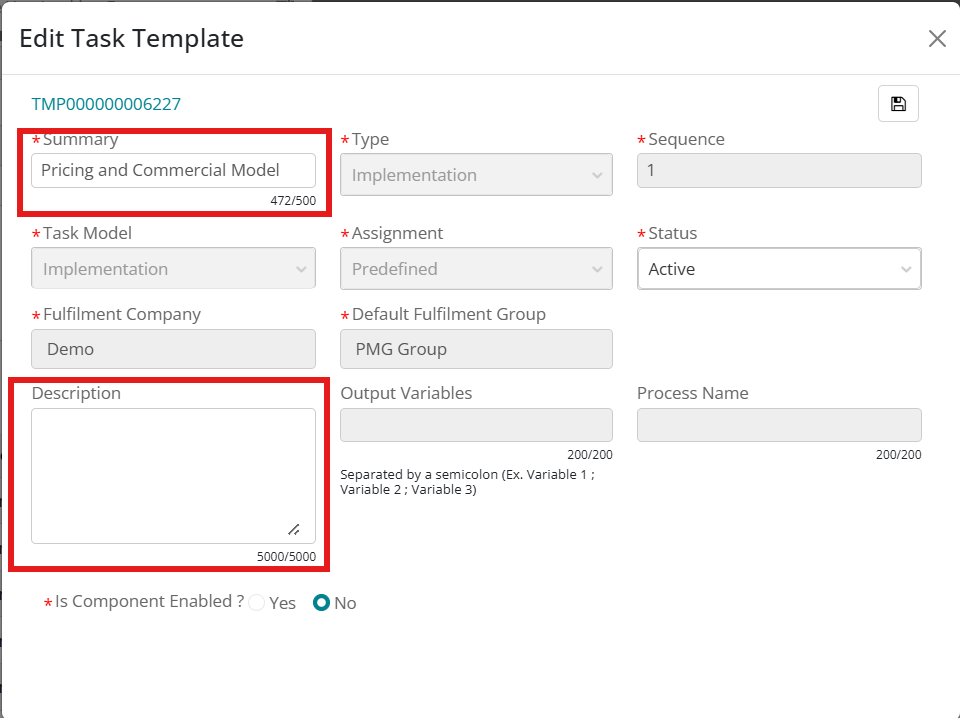This screenshot has height=718, width=960.
Task: Close the Edit Task Template dialog
Action: pos(937,39)
